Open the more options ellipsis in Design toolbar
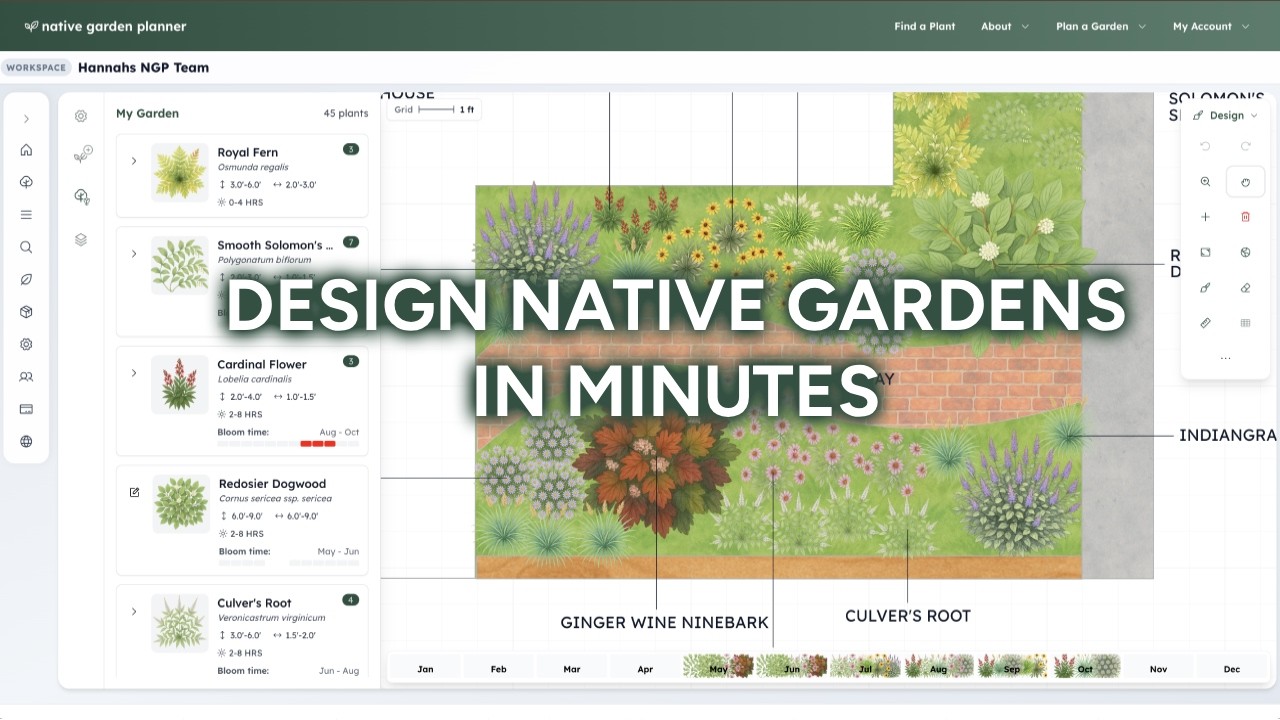 coord(1225,358)
